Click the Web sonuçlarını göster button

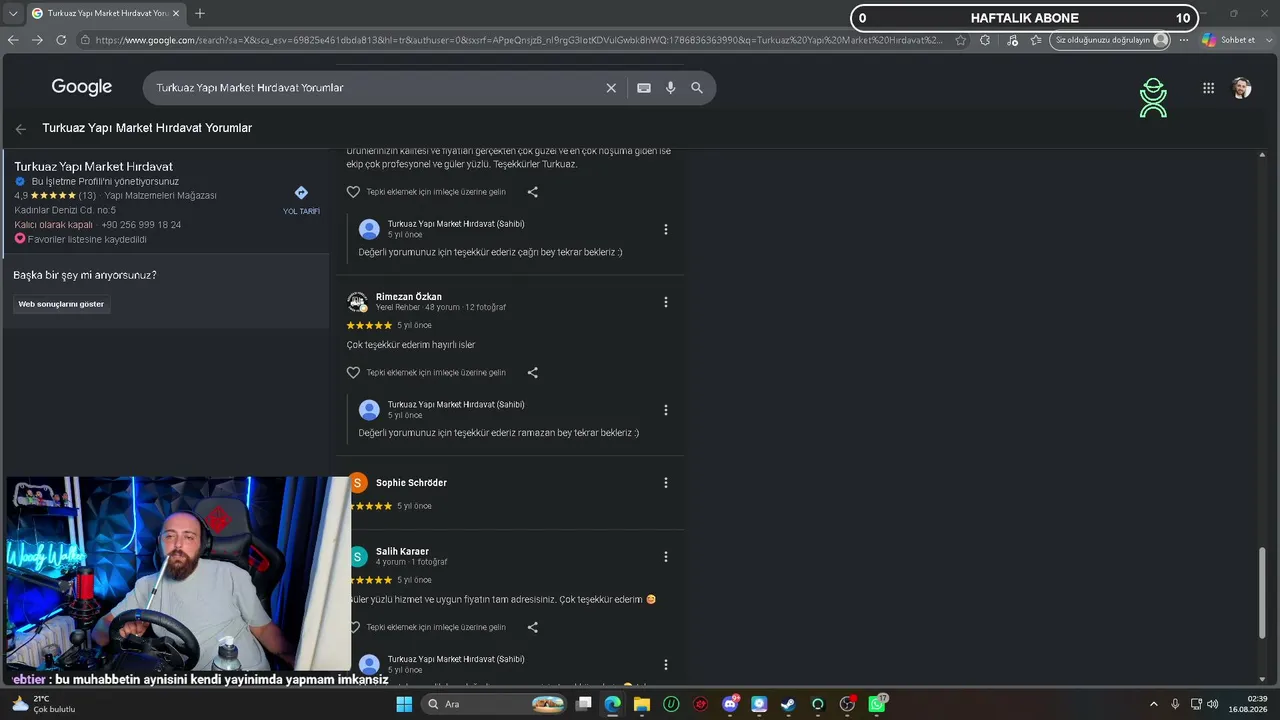61,304
